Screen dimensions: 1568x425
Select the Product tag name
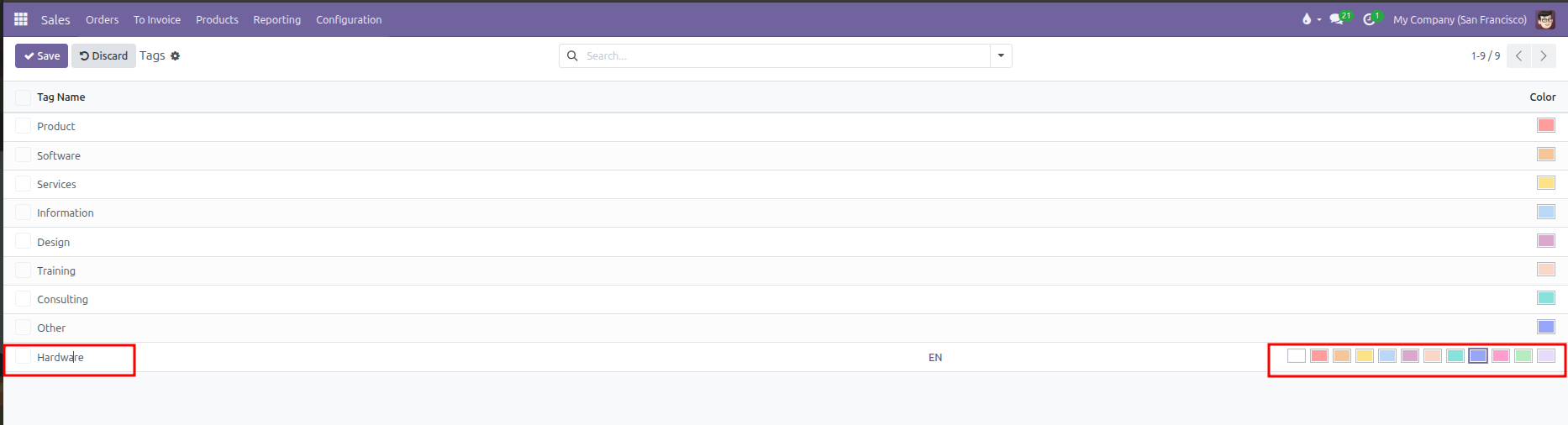pyautogui.click(x=56, y=126)
